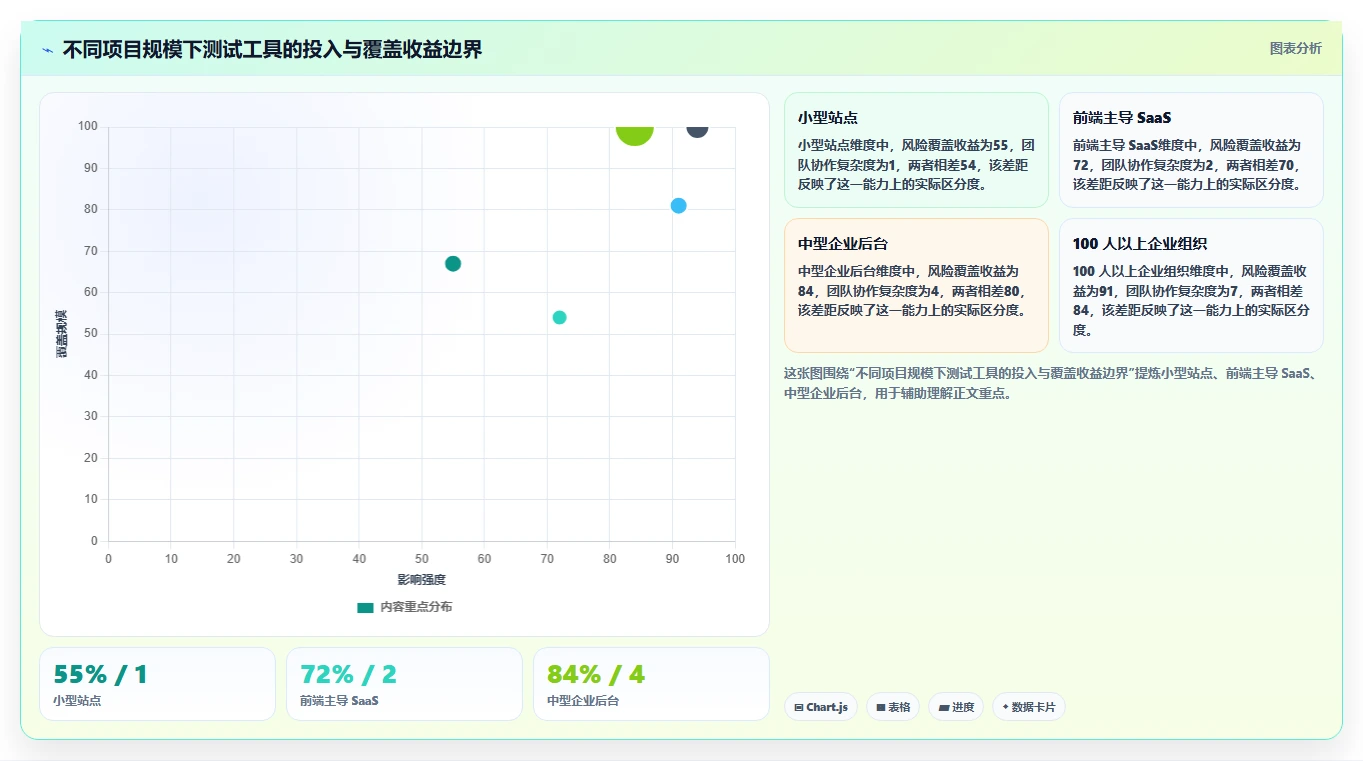Open the 小型站点 info card

[916, 150]
